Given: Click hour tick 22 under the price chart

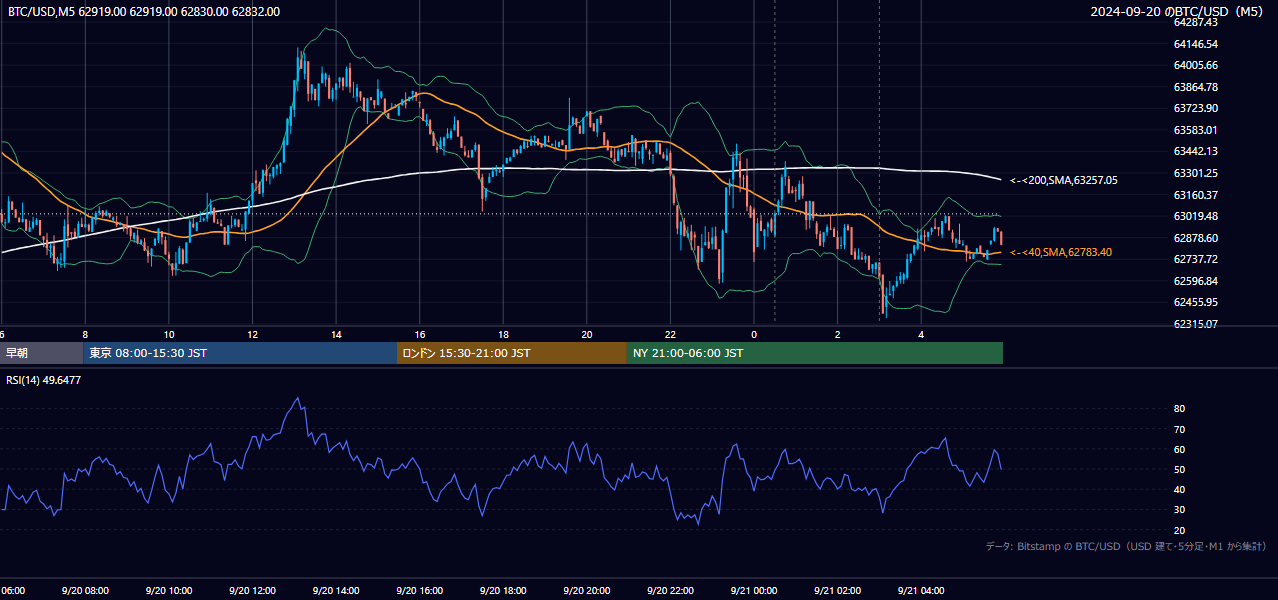Looking at the screenshot, I should click(670, 335).
